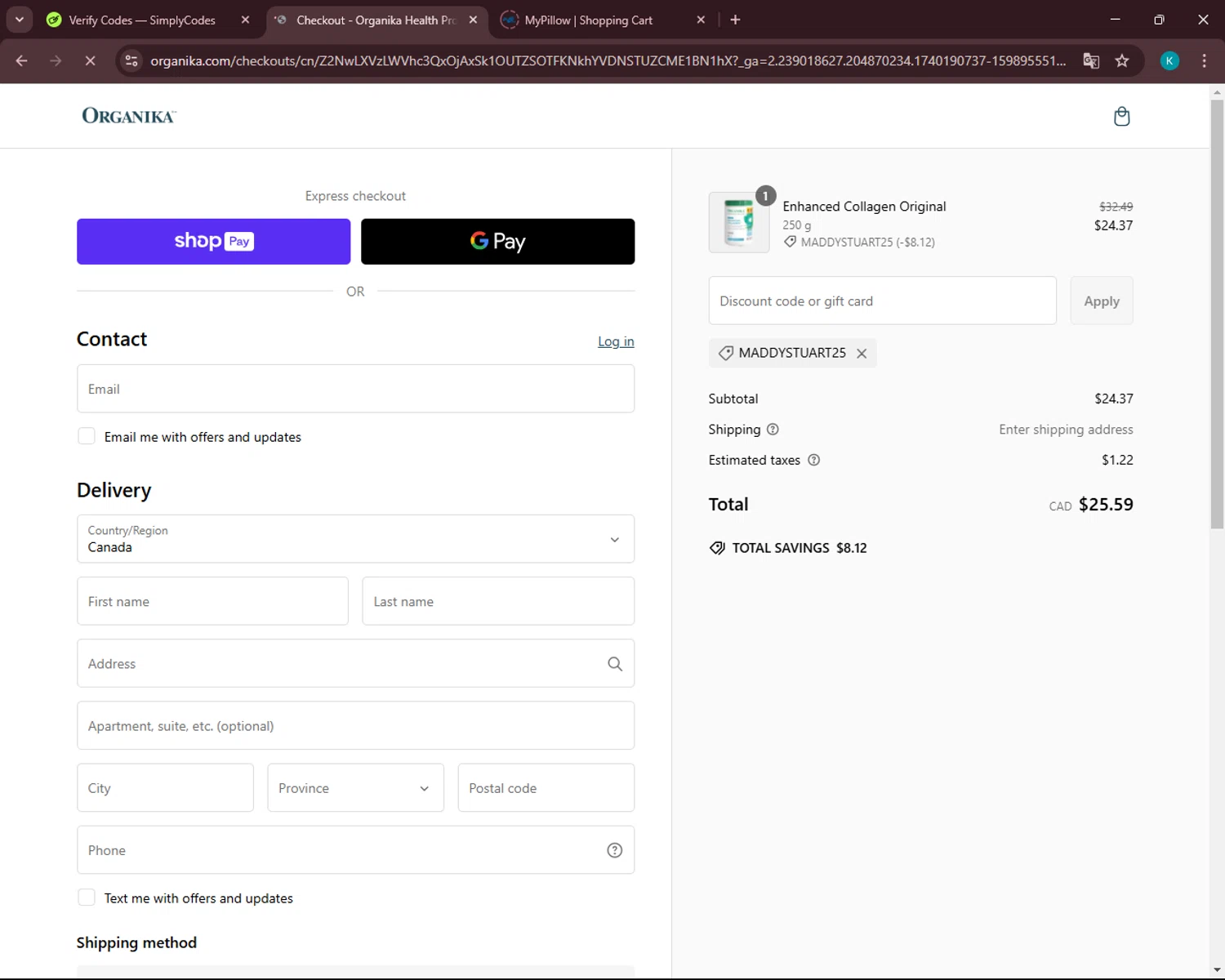Open the Chrome three-dot menu
Screen dimensions: 1225x980
[1204, 60]
